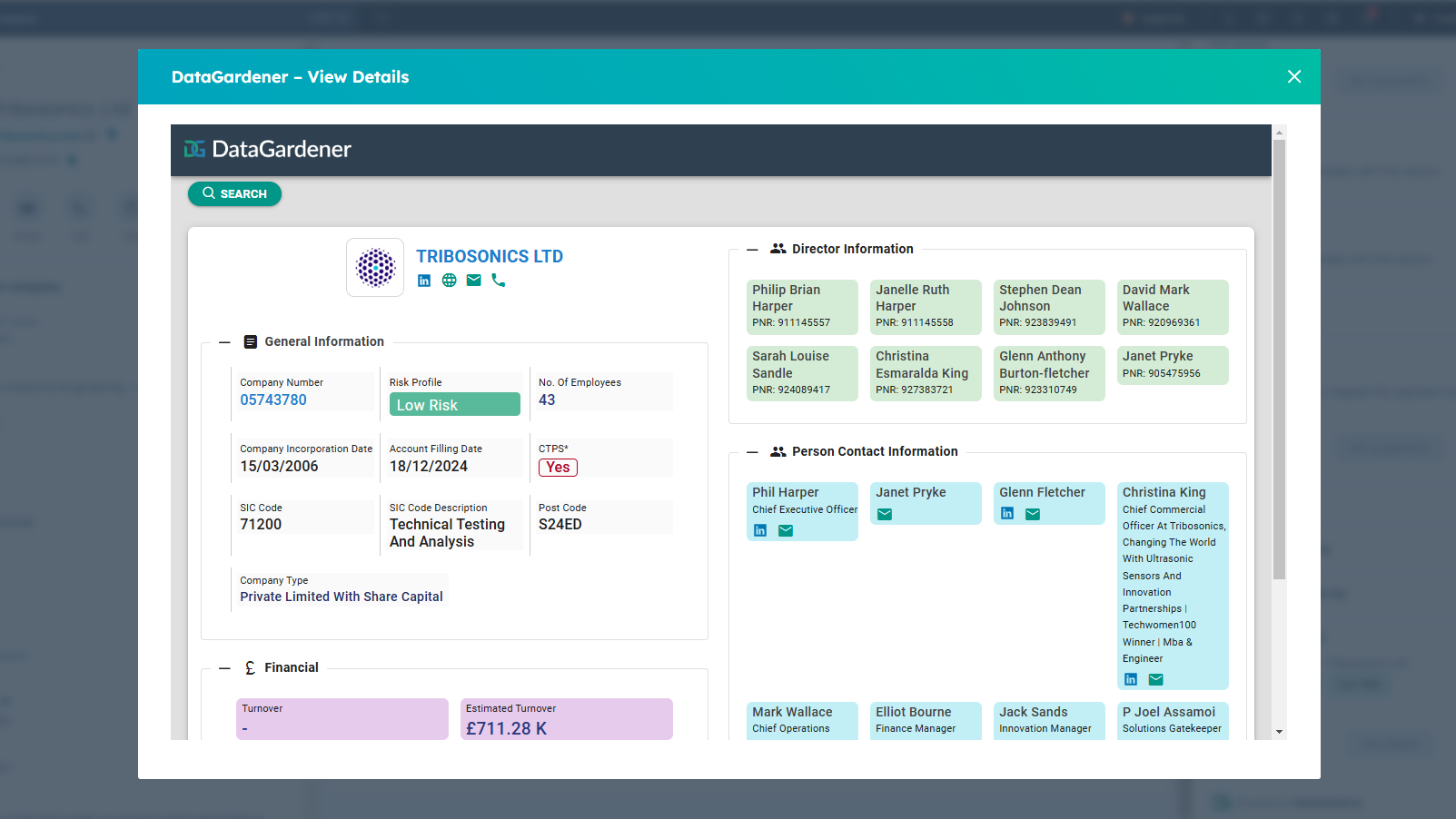Click the company phone icon

(x=498, y=281)
